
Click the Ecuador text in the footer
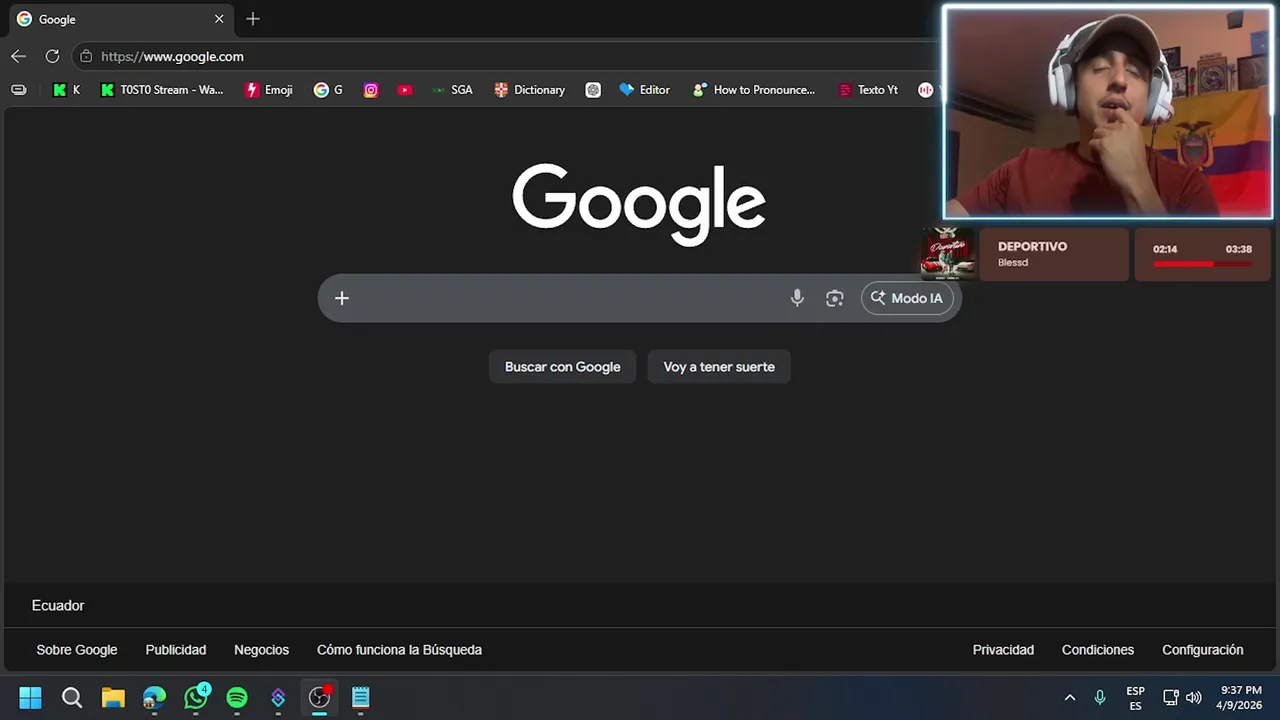click(x=58, y=606)
